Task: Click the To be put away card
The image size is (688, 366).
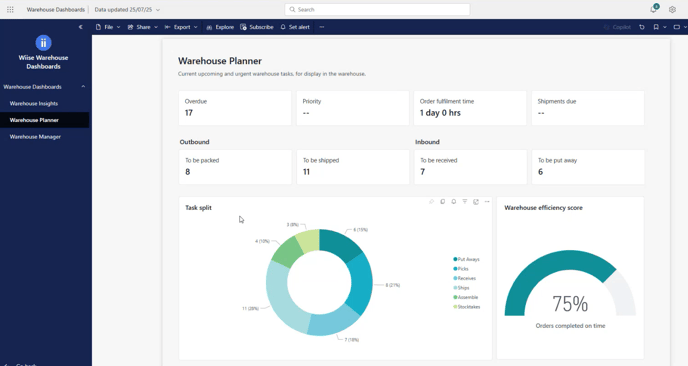Action: [x=588, y=167]
